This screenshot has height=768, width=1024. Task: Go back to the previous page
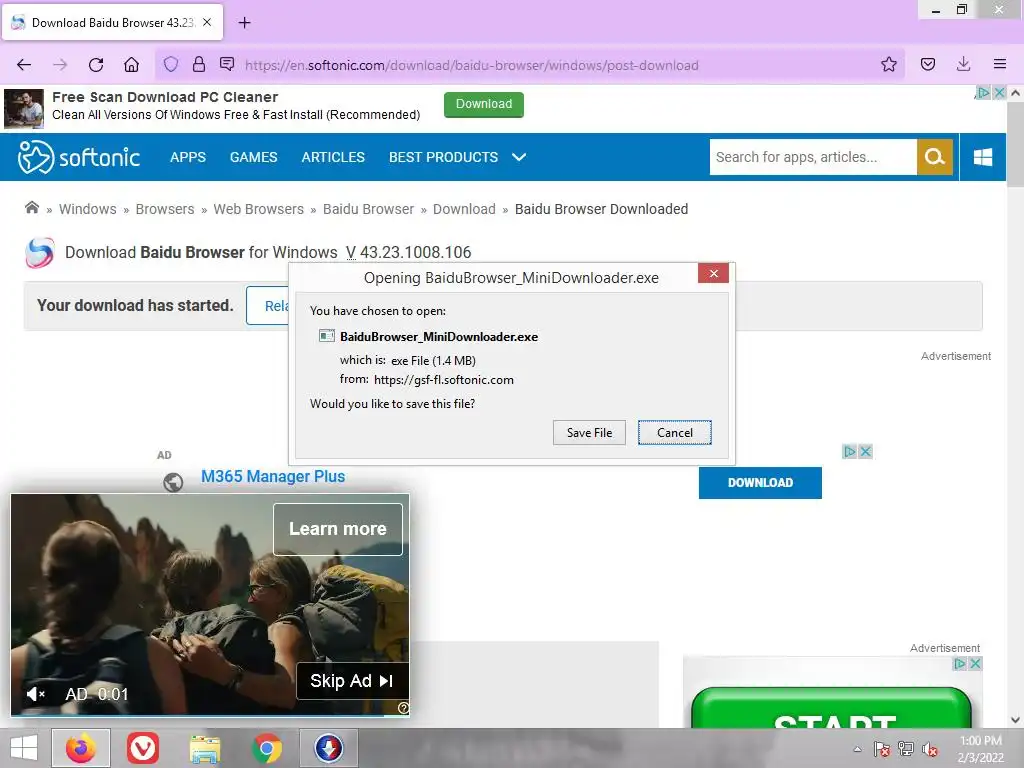(24, 65)
